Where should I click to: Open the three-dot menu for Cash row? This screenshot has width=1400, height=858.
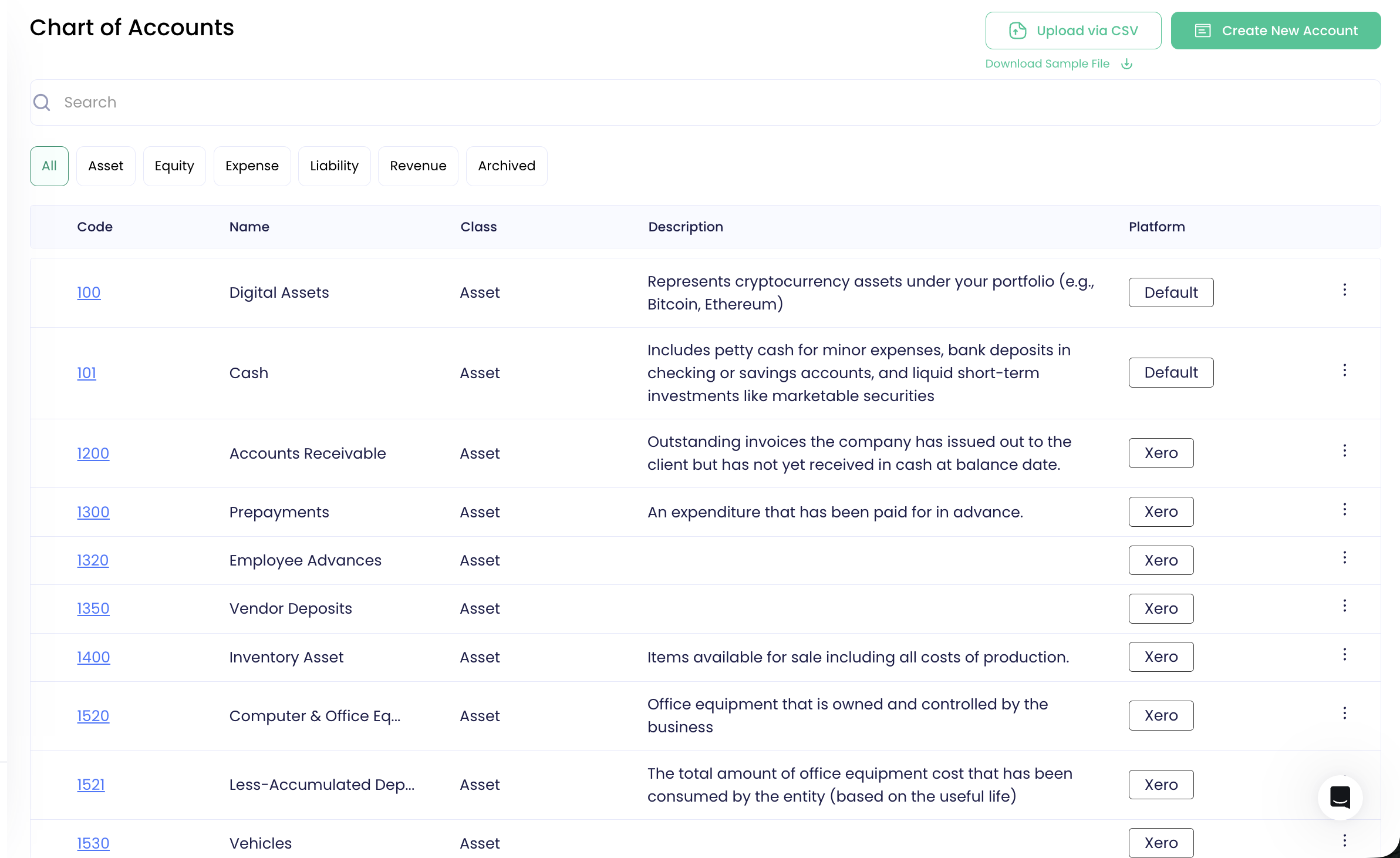[1344, 370]
